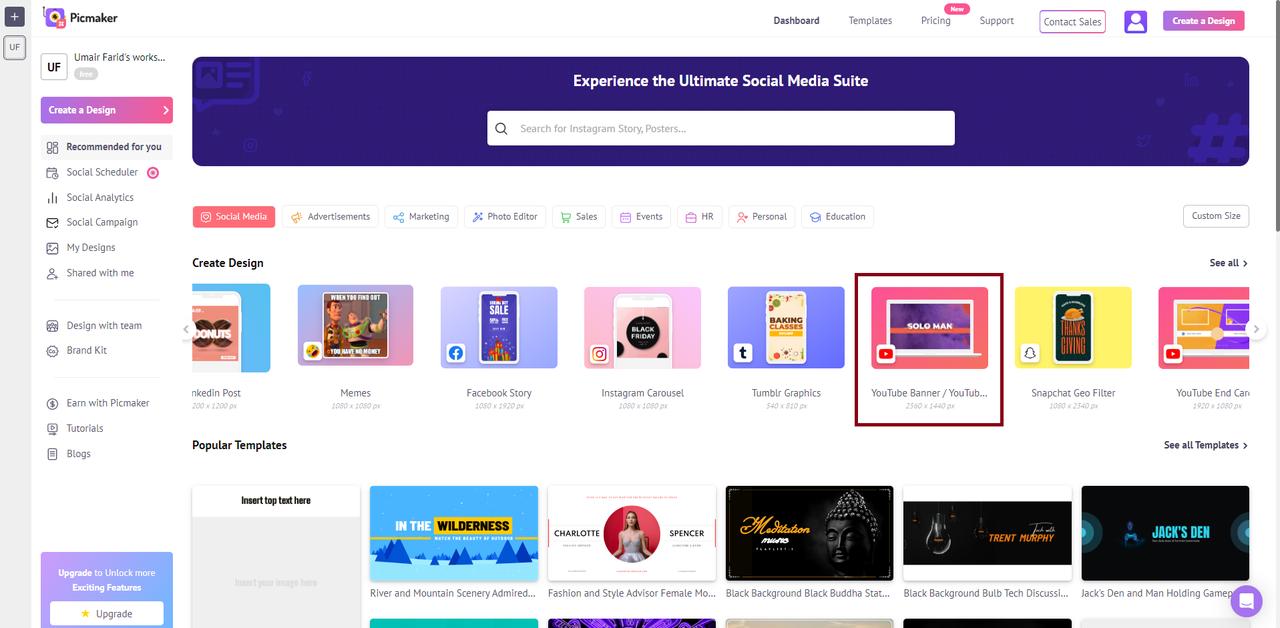Viewport: 1280px width, 628px height.
Task: Click Umair Farid's workspace name
Action: point(120,58)
